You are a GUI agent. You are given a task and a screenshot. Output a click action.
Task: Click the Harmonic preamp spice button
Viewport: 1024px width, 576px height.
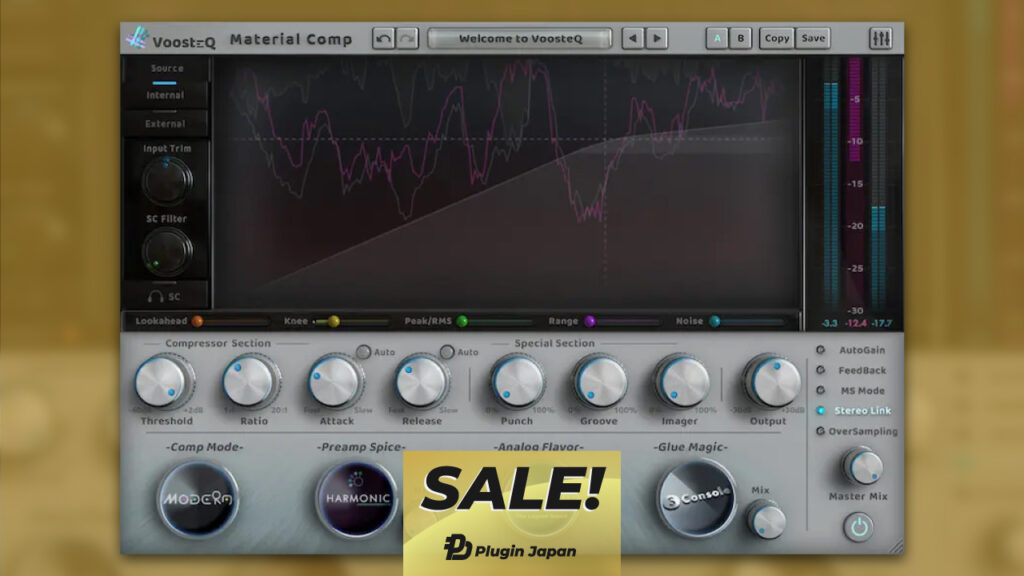click(356, 498)
